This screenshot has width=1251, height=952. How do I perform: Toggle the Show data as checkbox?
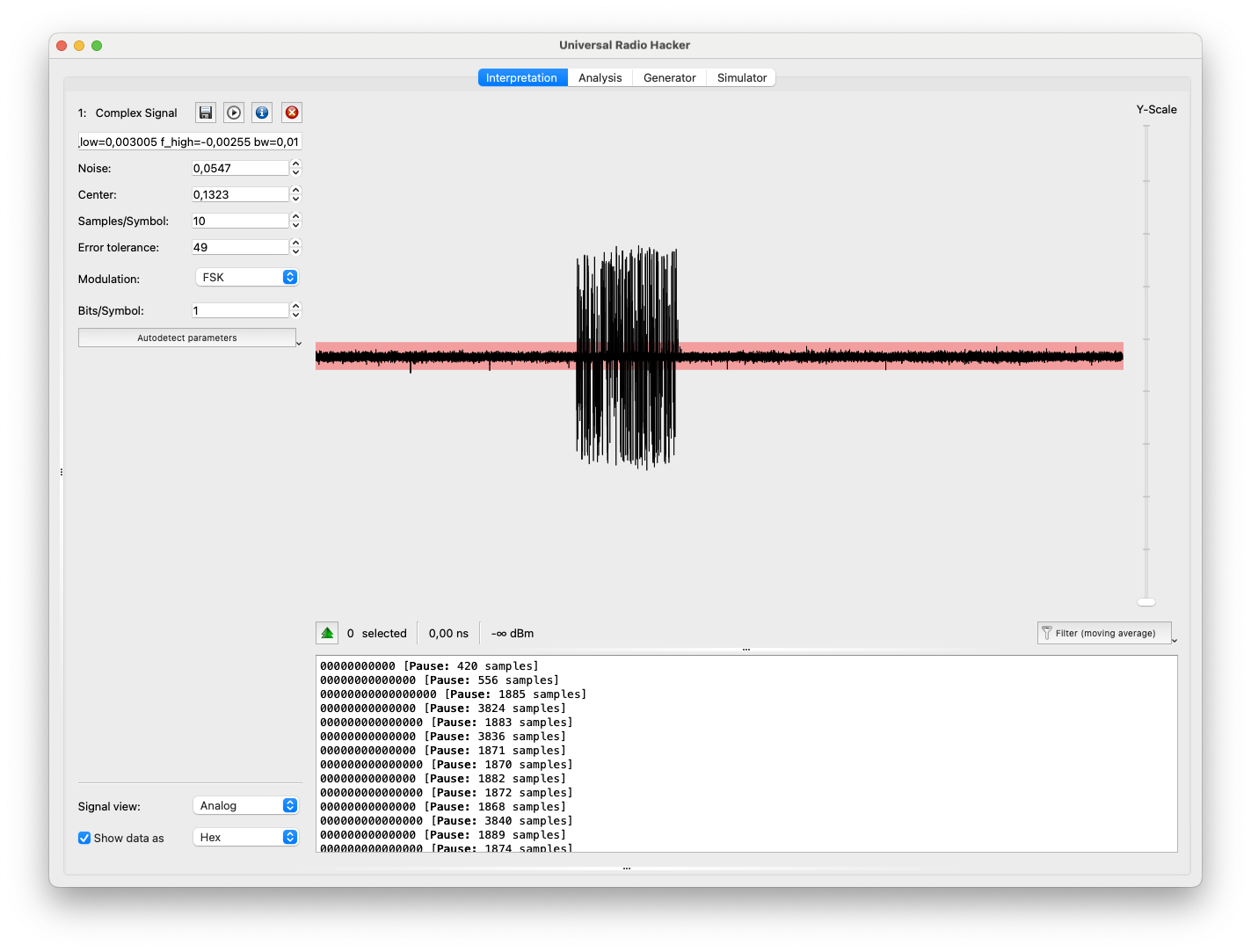(84, 838)
